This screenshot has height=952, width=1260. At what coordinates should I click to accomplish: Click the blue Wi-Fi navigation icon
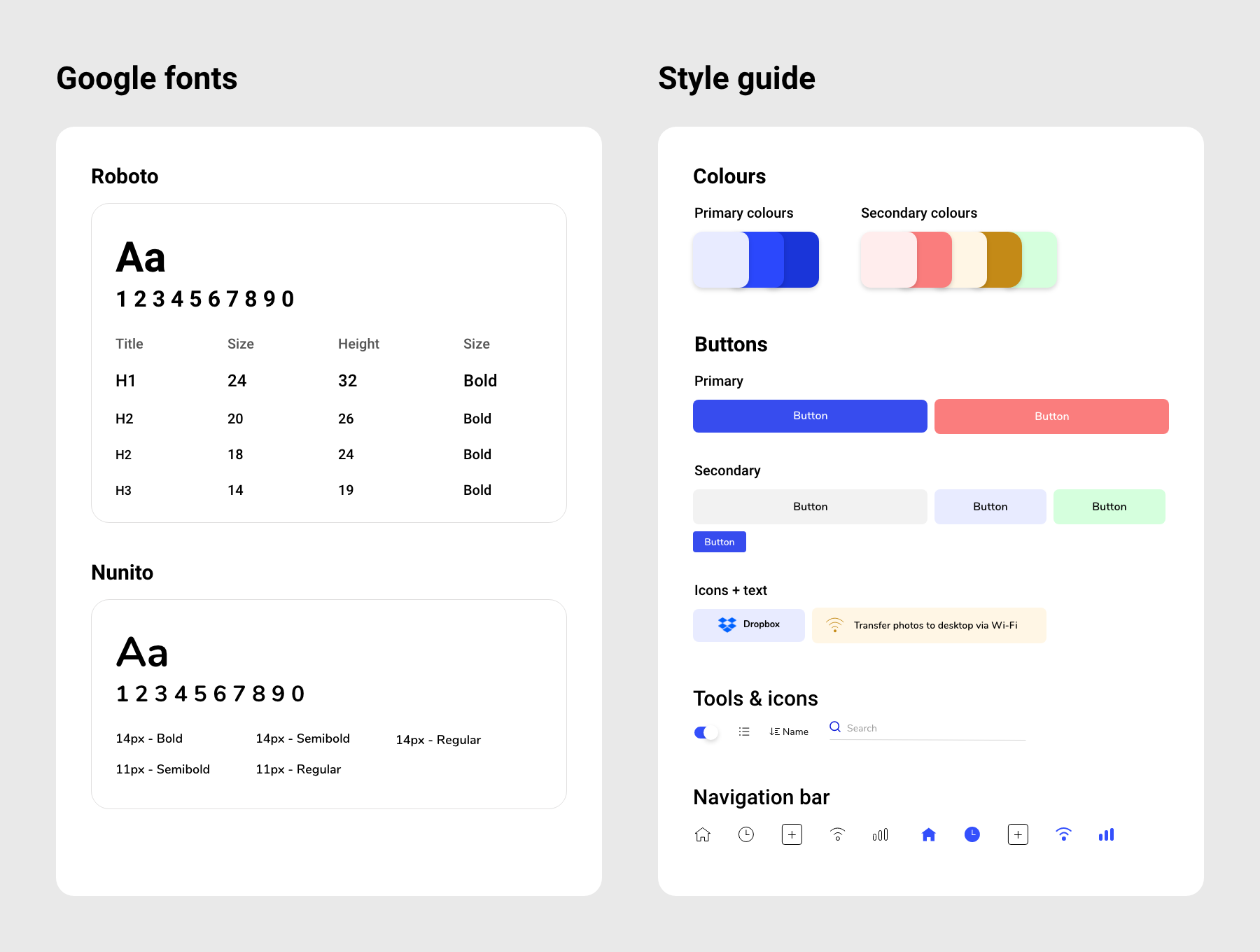pos(1063,834)
